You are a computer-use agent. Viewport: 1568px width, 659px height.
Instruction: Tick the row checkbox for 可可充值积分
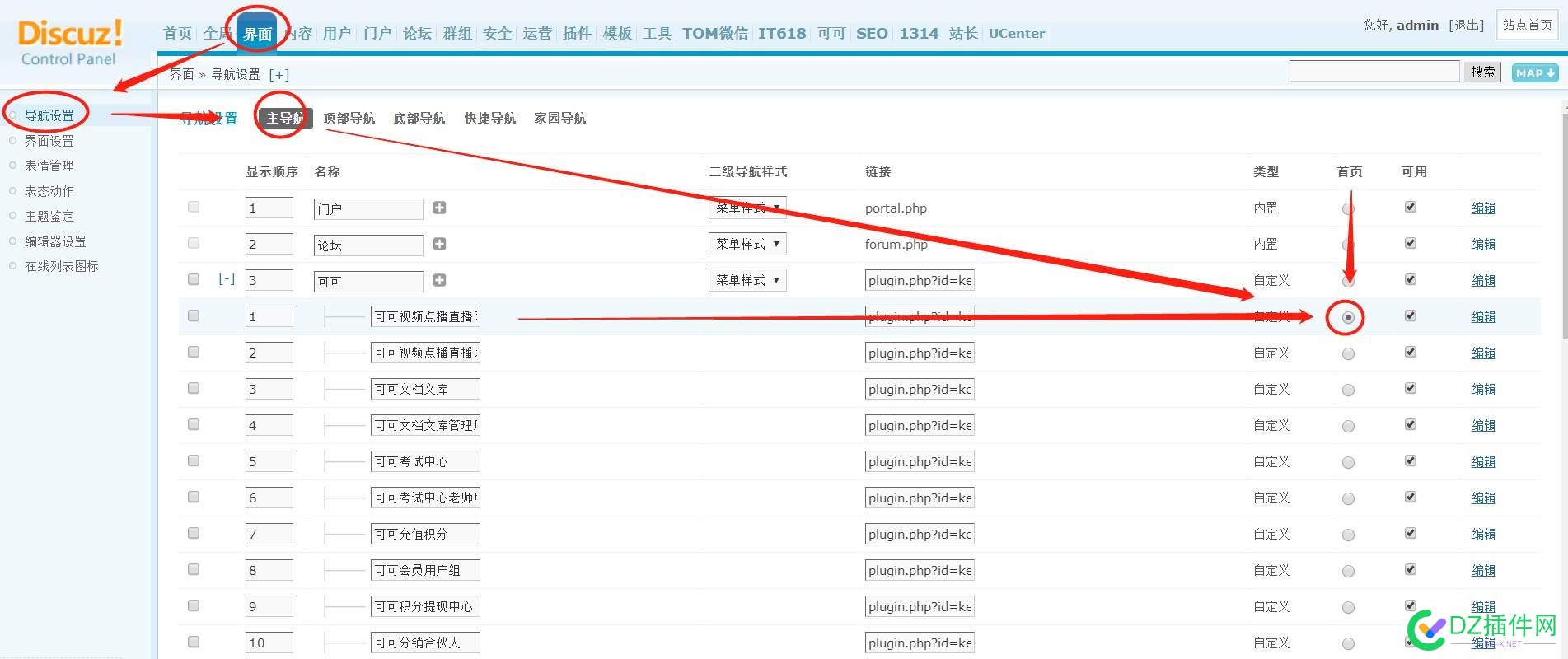(194, 533)
